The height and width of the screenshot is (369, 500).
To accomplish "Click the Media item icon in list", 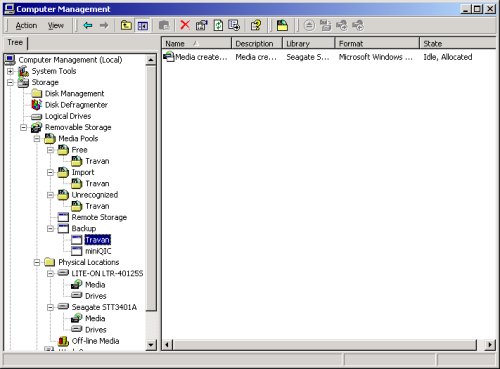I will tap(169, 57).
